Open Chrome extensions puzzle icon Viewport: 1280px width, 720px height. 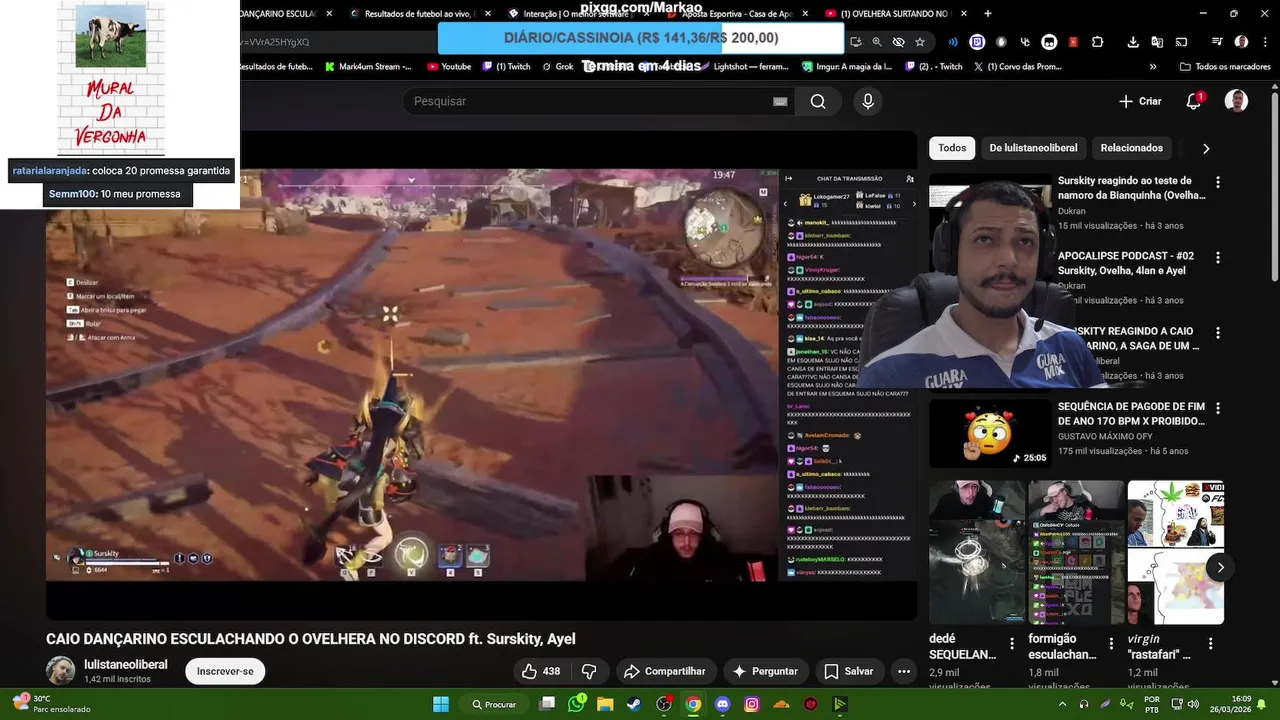[x=1098, y=42]
